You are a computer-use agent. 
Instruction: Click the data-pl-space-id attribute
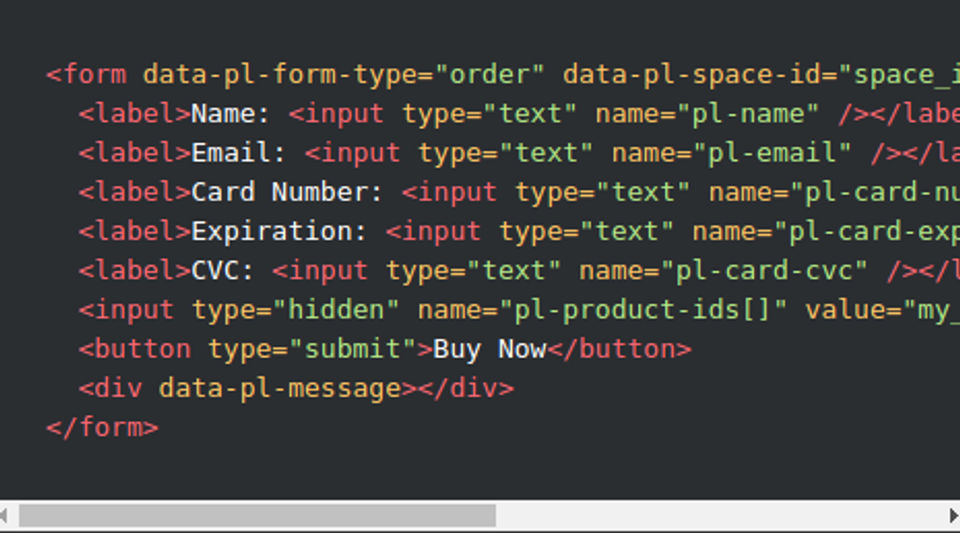761,75
